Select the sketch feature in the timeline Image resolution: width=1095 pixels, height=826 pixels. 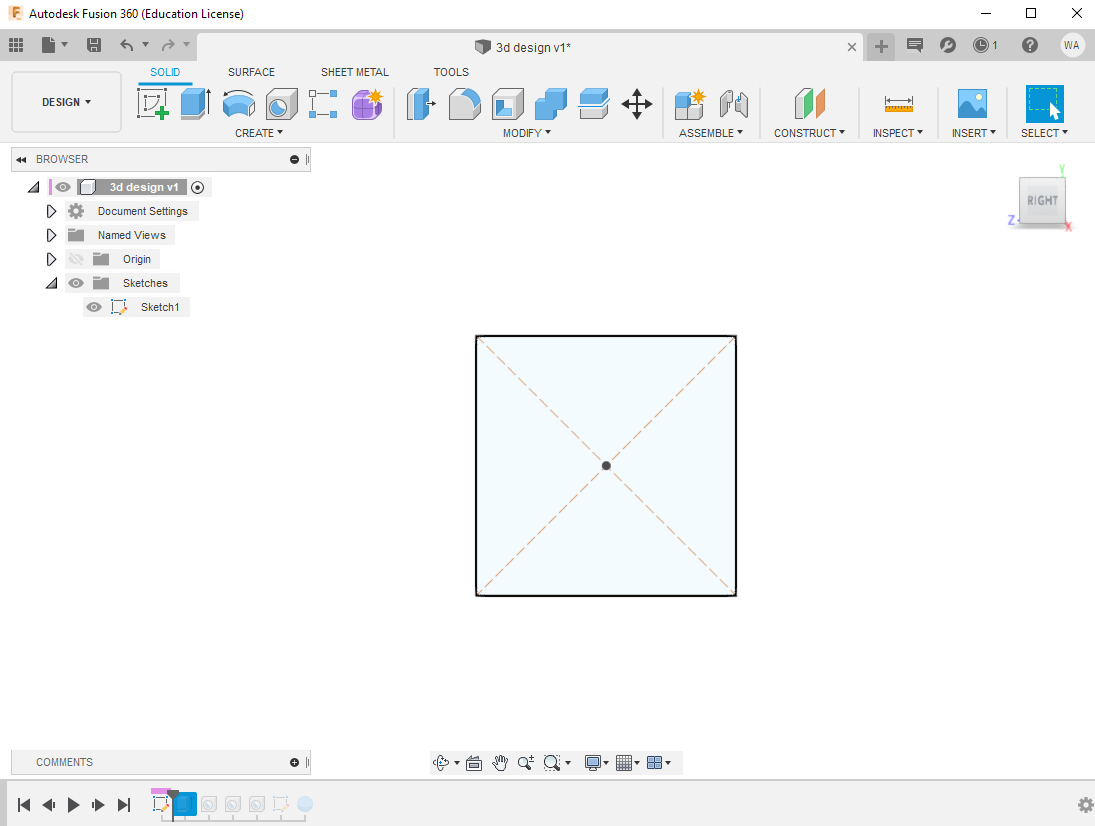161,804
